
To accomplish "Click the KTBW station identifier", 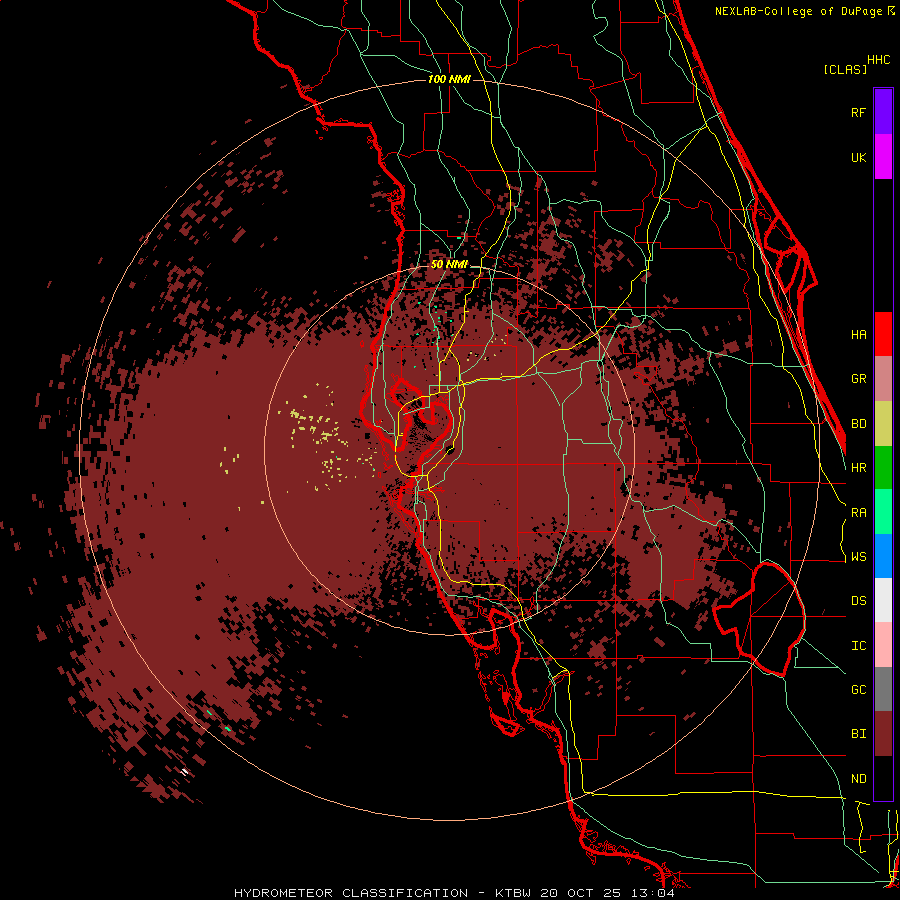I will click(x=513, y=893).
